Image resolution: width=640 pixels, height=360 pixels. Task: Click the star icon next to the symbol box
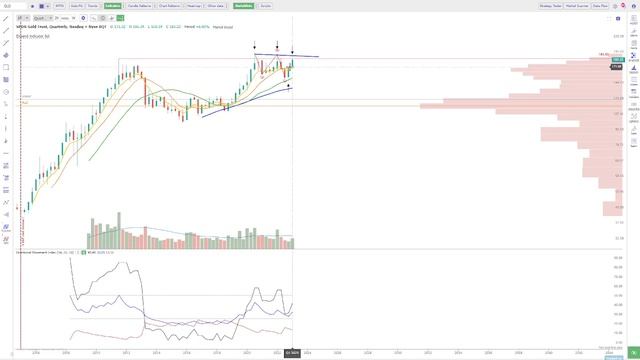pyautogui.click(x=33, y=6)
